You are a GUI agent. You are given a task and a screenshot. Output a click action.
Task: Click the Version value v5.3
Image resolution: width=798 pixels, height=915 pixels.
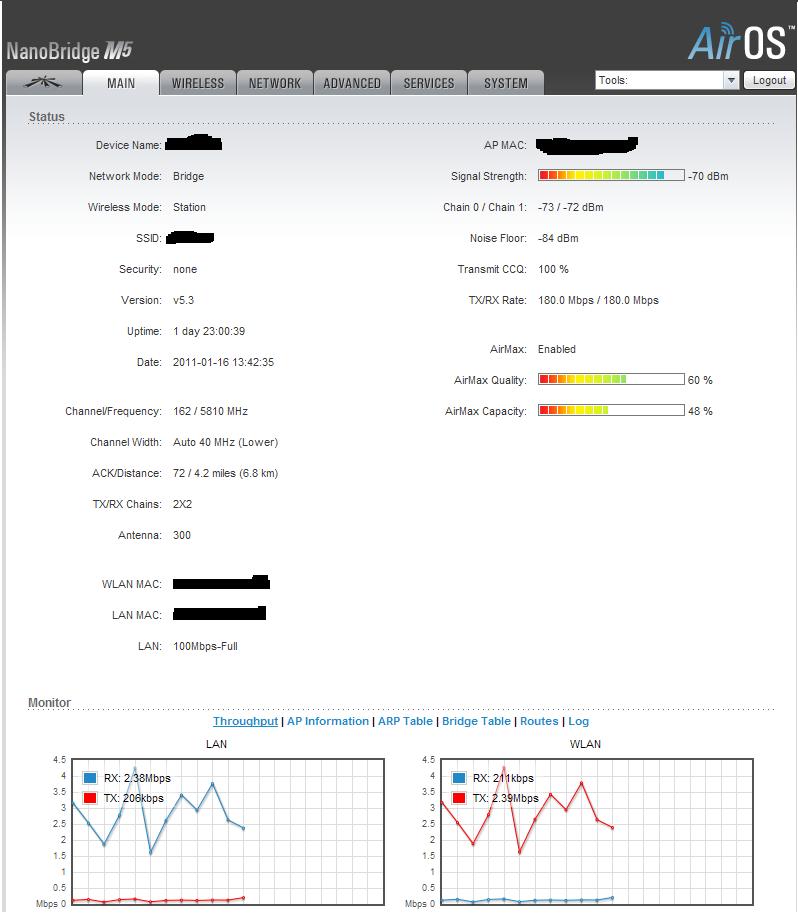(183, 300)
